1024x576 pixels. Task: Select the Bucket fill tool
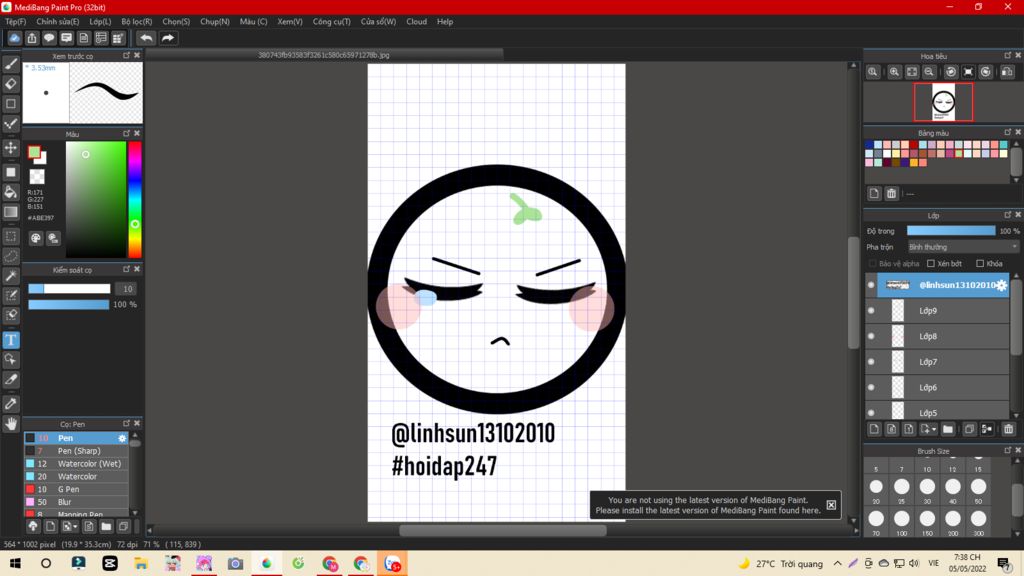pyautogui.click(x=11, y=191)
